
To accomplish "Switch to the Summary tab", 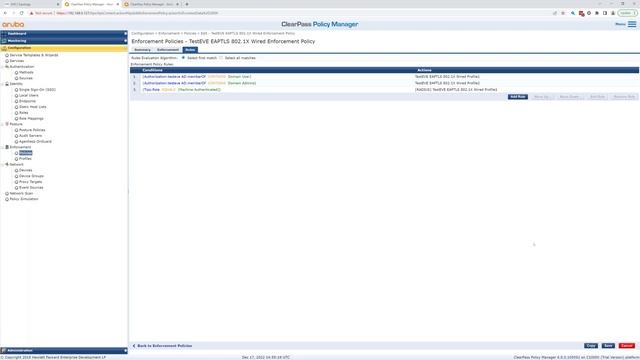I will [x=142, y=50].
